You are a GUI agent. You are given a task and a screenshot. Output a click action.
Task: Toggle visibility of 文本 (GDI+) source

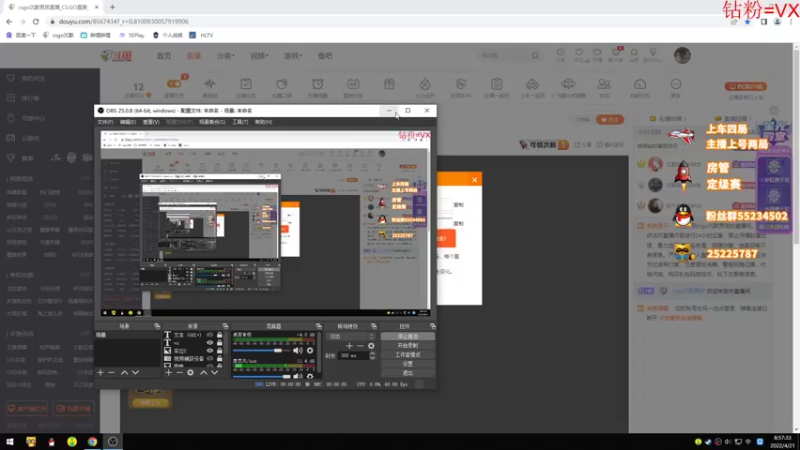[210, 335]
